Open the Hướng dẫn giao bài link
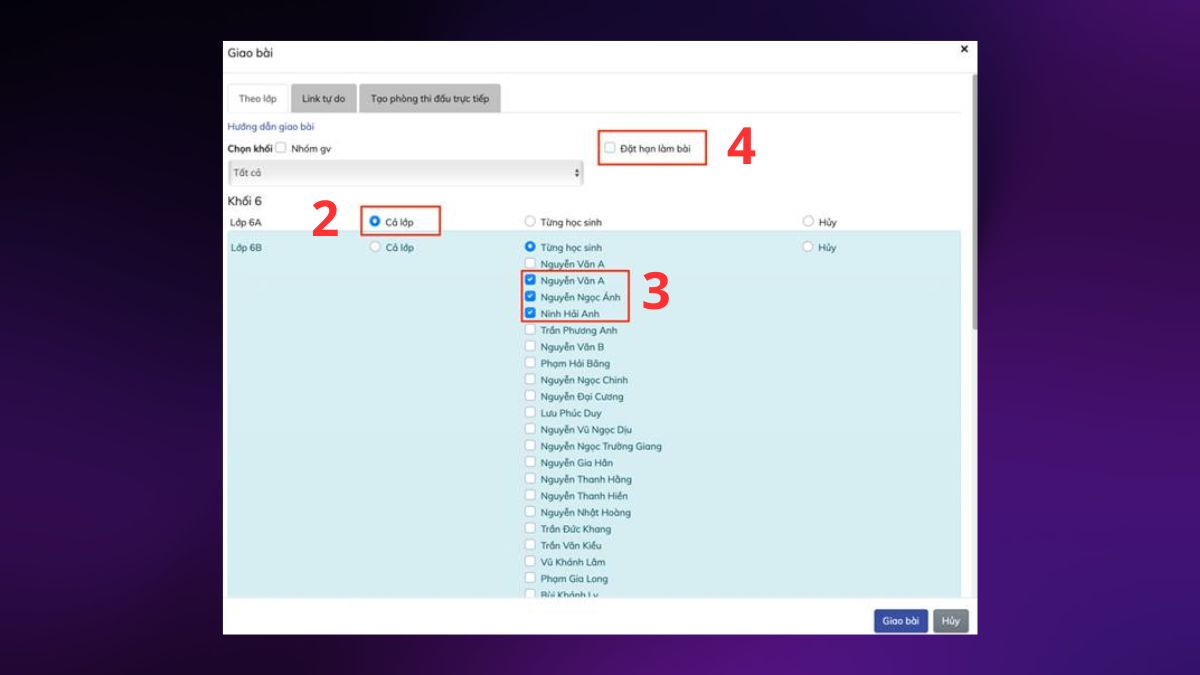 (271, 127)
